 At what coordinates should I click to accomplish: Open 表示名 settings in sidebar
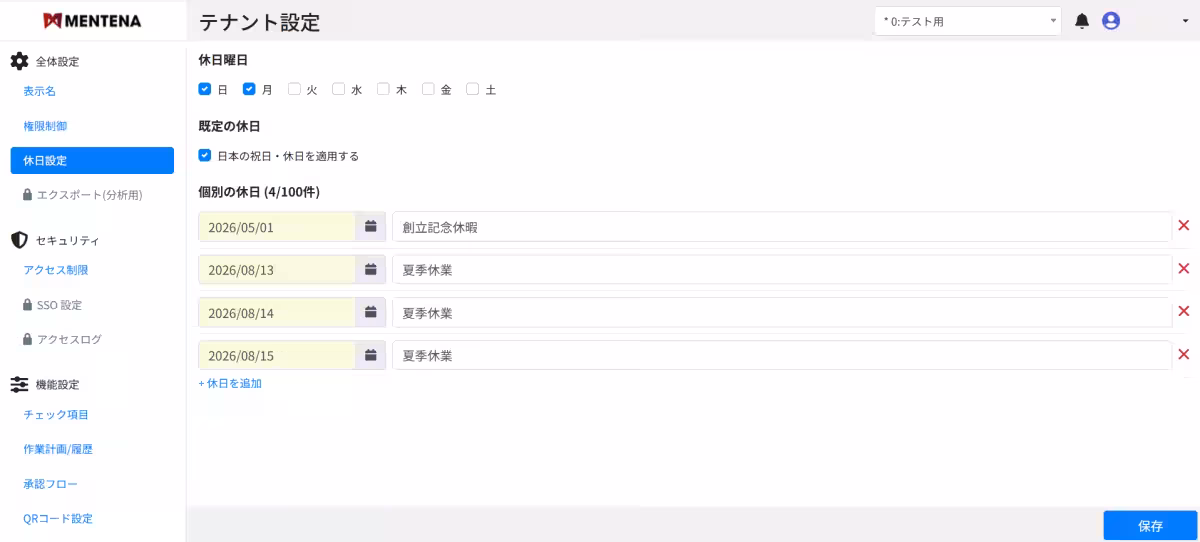tap(40, 91)
